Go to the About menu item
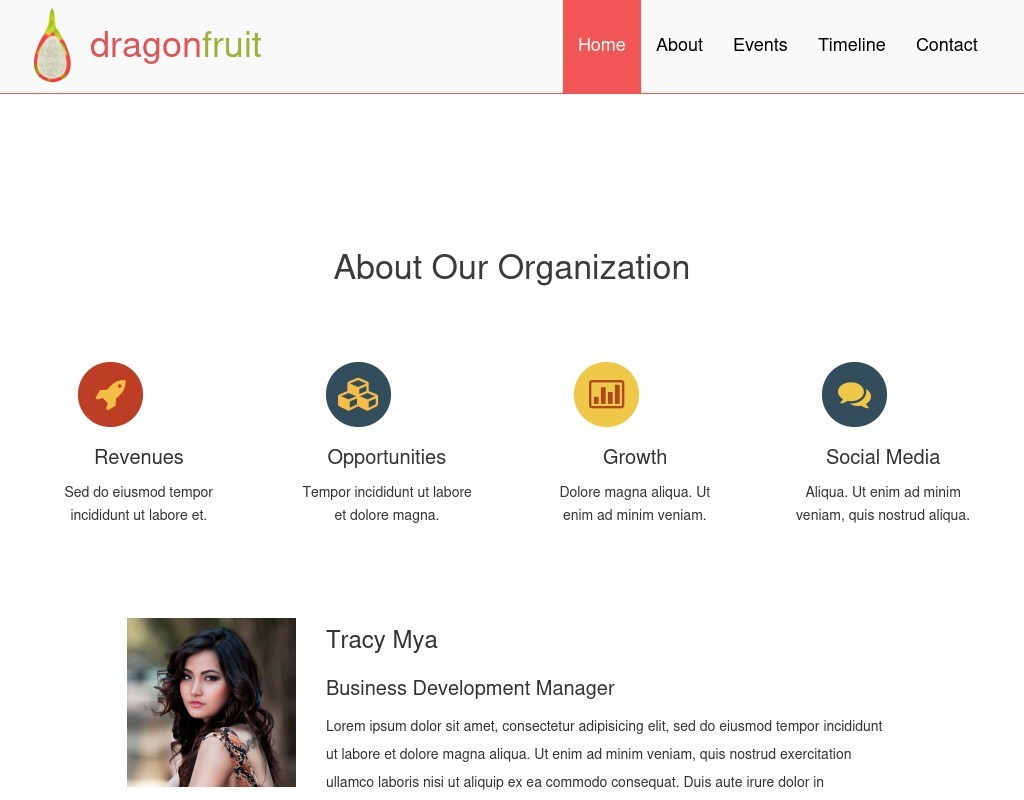Screen dimensions: 1024x800 click(x=679, y=45)
